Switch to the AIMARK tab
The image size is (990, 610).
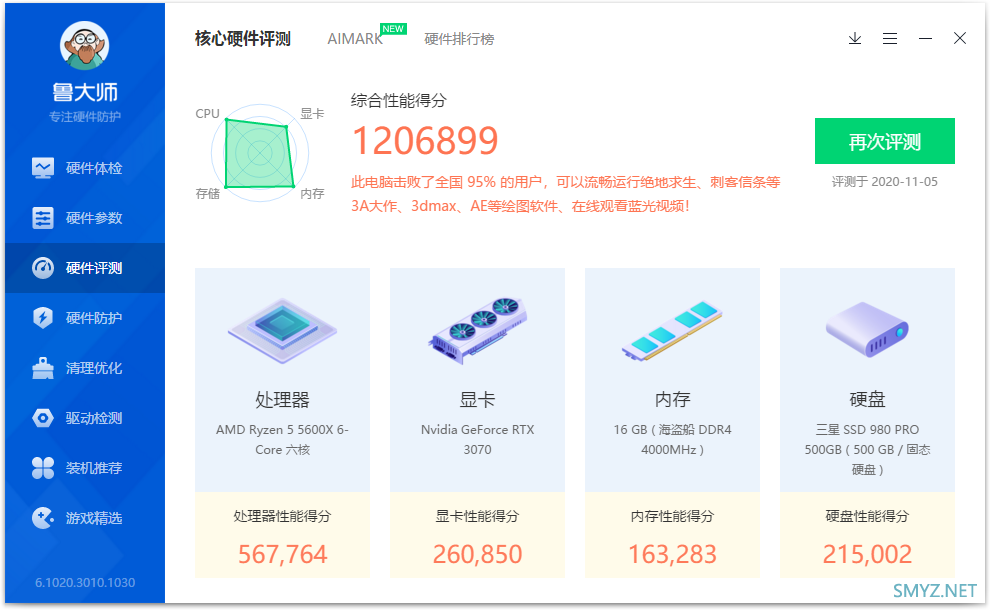(355, 39)
